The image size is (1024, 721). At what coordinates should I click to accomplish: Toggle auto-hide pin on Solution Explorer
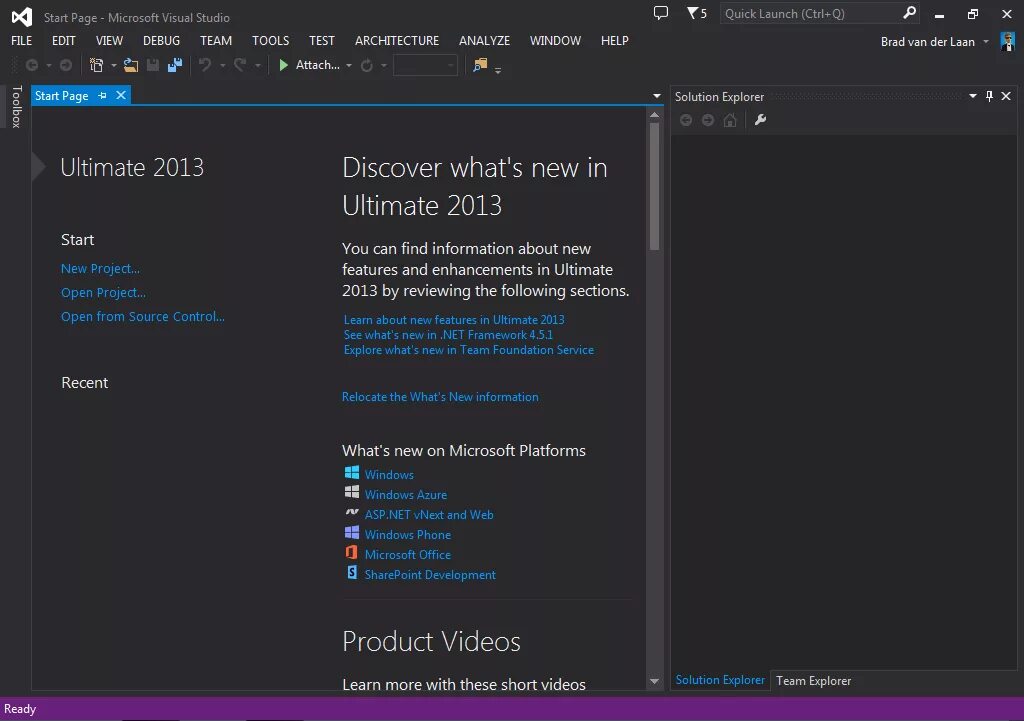pyautogui.click(x=989, y=96)
